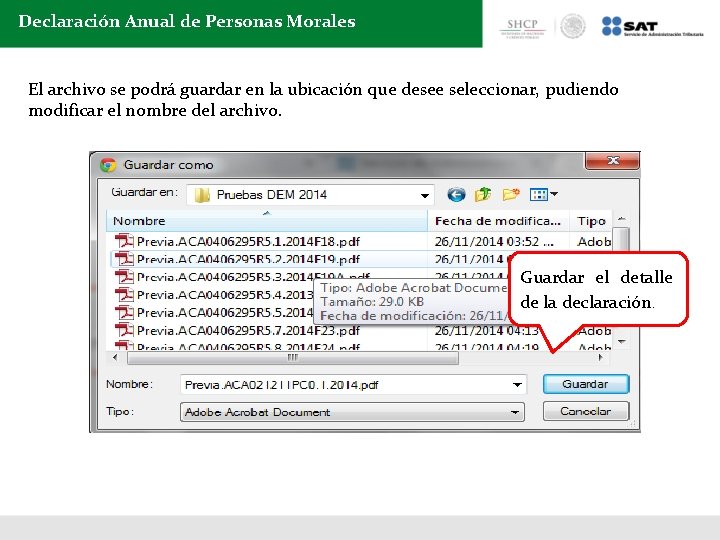Select file Previa.ACA0406295R5.2.2014F19.pdf
Viewport: 720px width, 540px height.
point(248,259)
